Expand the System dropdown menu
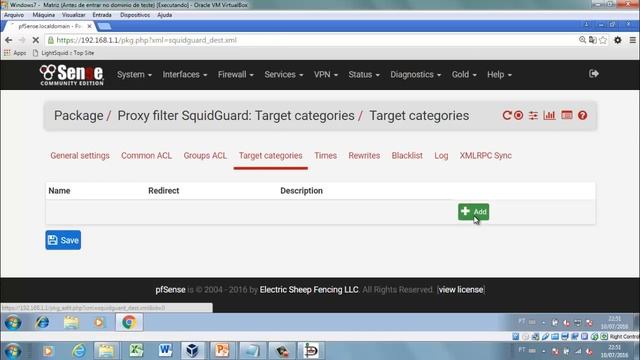This screenshot has width=640, height=360. pos(134,75)
